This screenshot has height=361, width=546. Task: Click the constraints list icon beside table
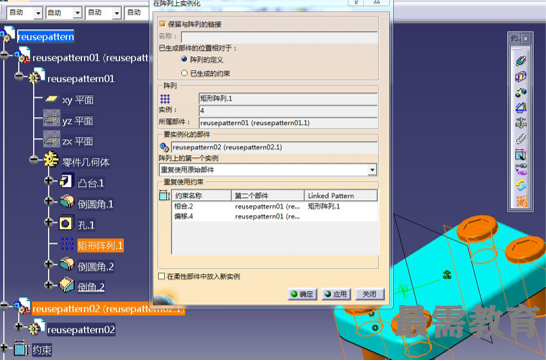click(164, 195)
